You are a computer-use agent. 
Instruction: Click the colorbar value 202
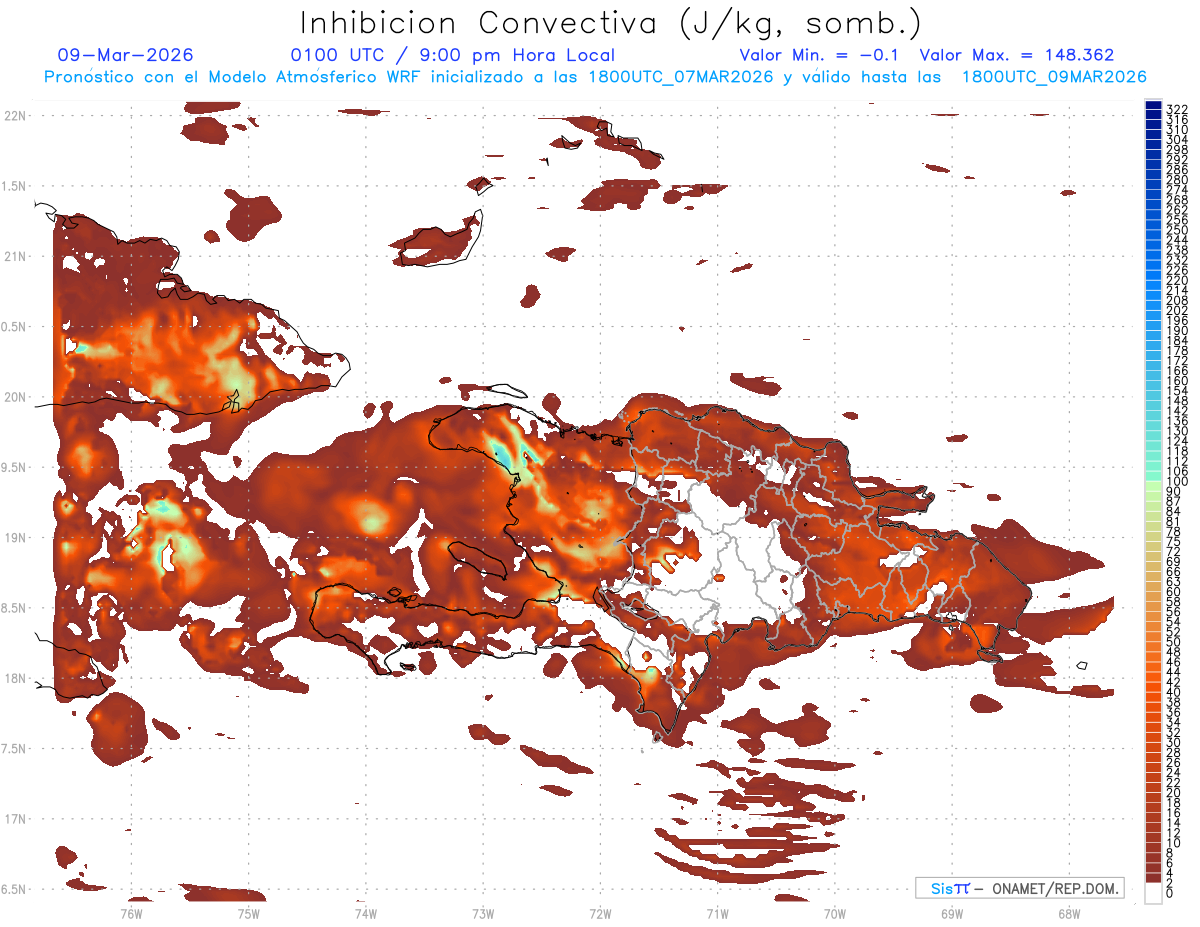coord(1176,310)
